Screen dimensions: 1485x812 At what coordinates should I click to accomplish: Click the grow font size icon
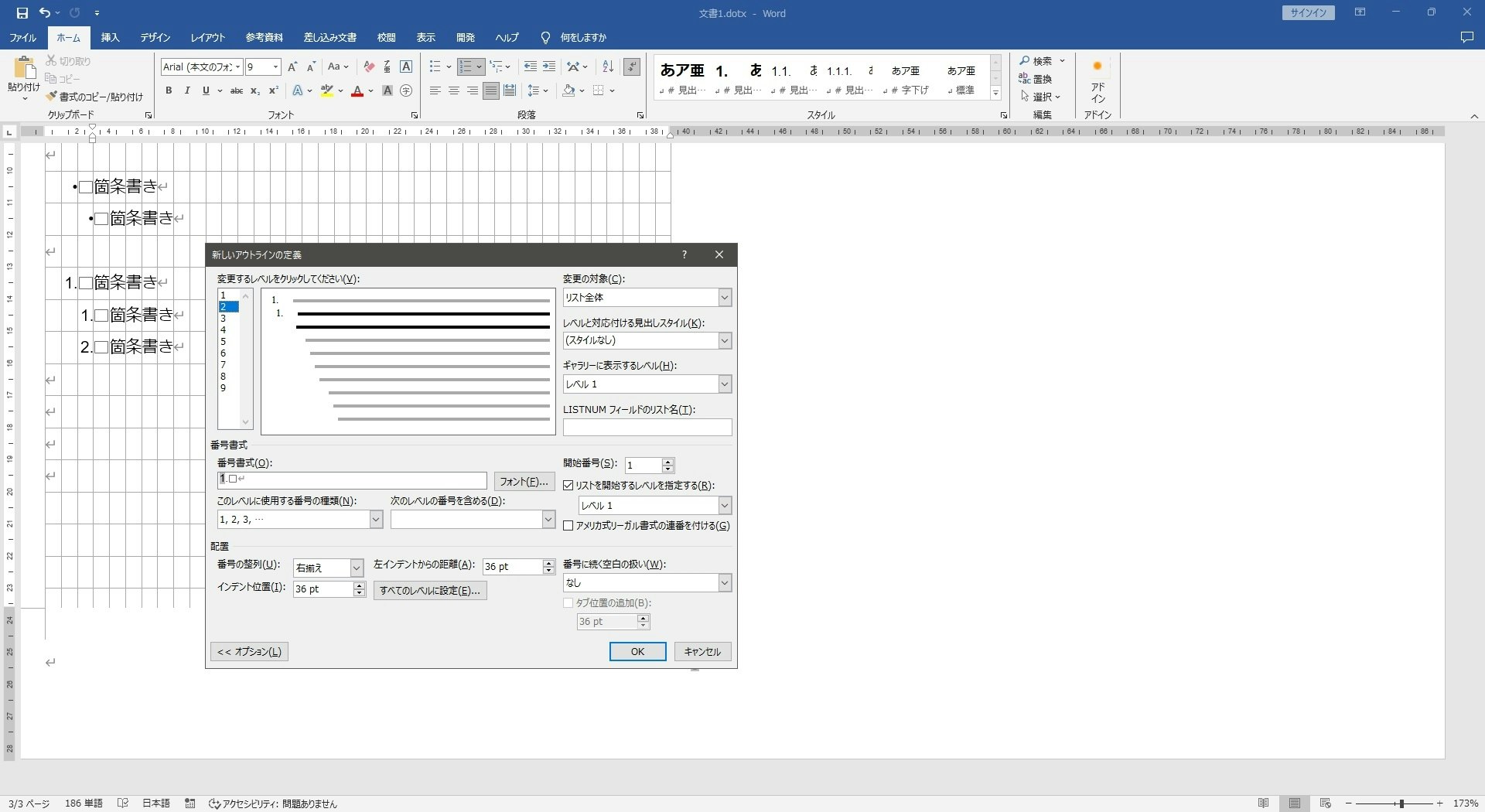tap(292, 67)
